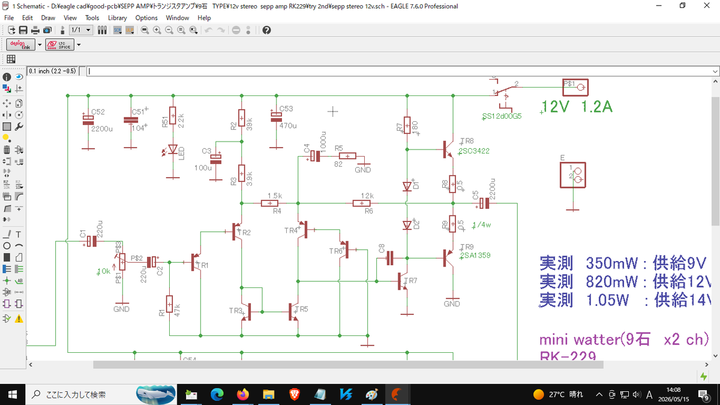Open the Options menu
The width and height of the screenshot is (720, 405).
pos(146,18)
